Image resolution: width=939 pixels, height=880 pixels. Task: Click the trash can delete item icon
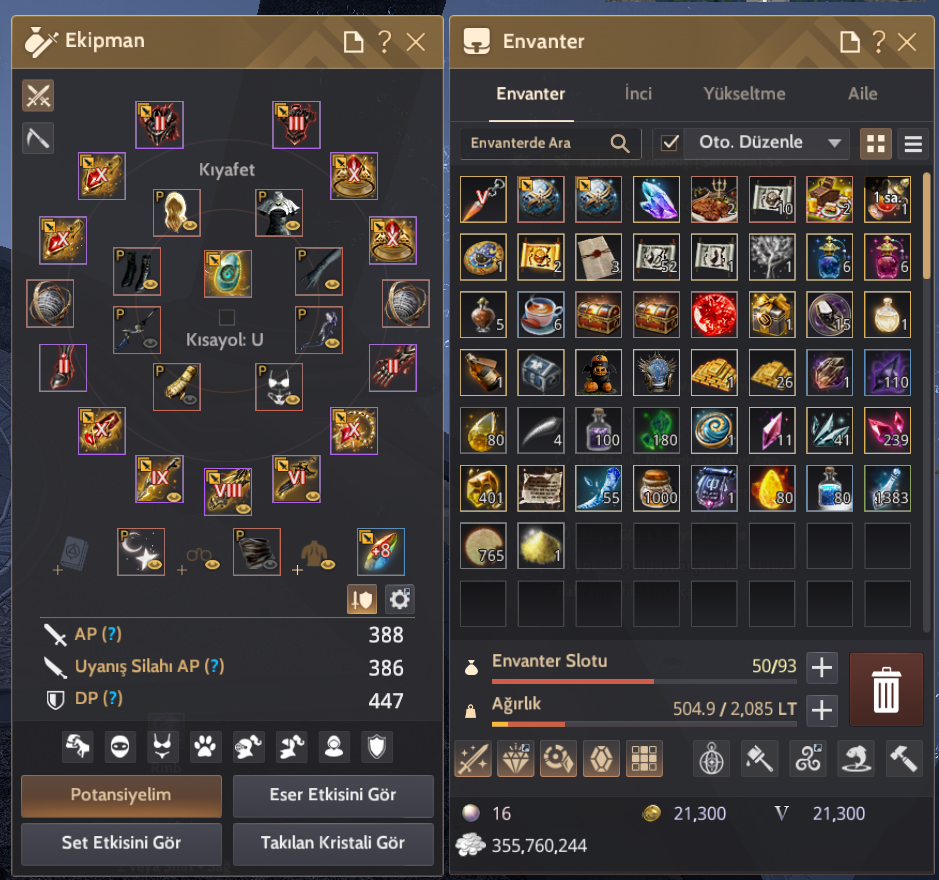(886, 690)
